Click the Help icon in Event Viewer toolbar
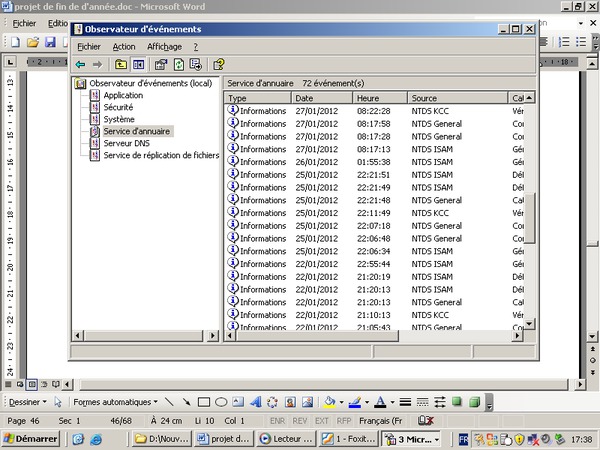Image resolution: width=600 pixels, height=450 pixels. 218,64
